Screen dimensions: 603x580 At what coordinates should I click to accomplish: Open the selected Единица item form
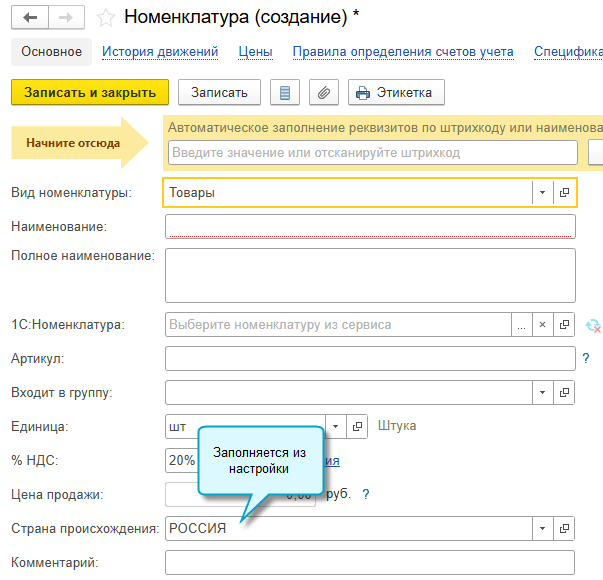360,426
